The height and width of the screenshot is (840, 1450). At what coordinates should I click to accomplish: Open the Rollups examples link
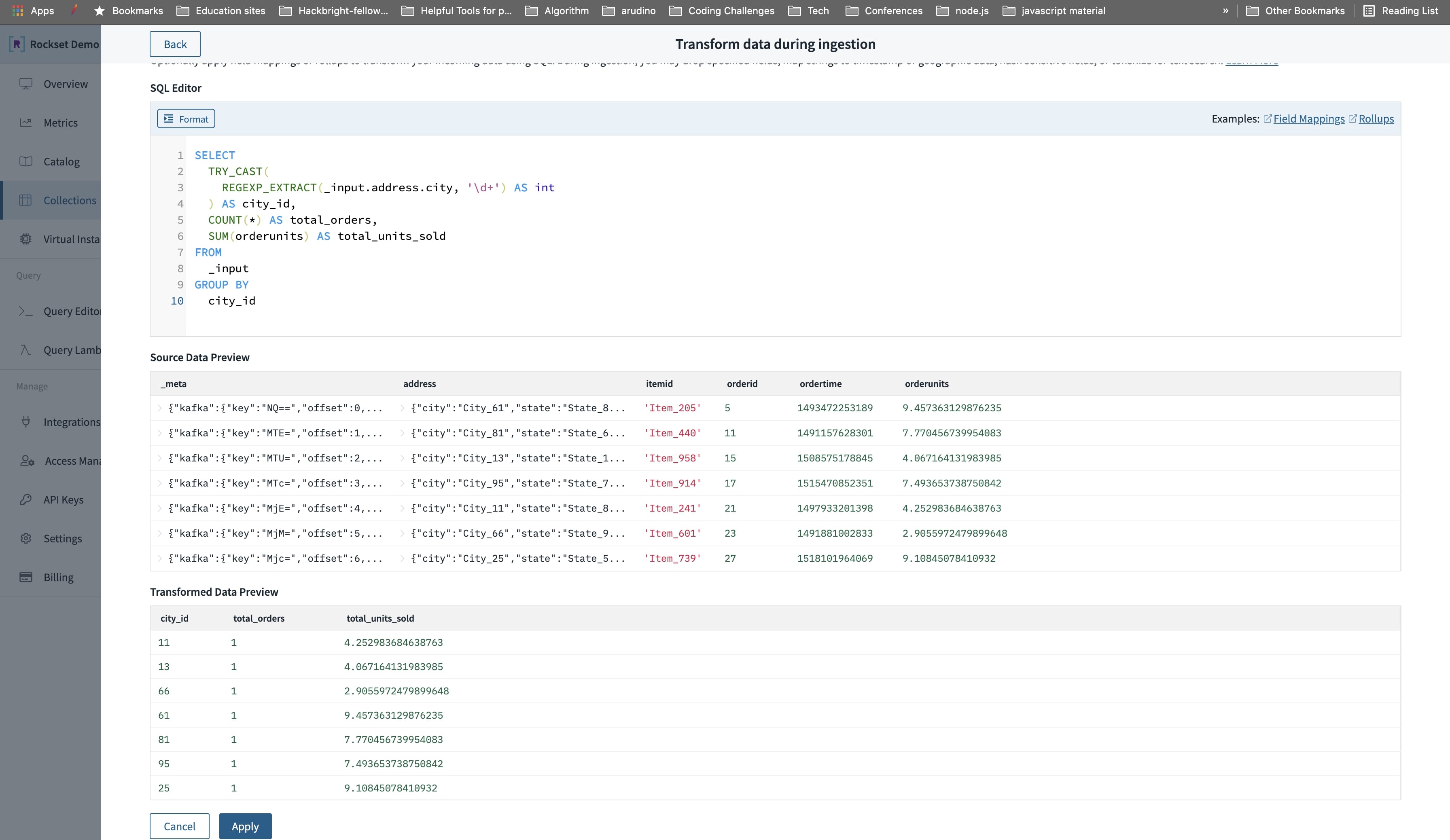1376,118
